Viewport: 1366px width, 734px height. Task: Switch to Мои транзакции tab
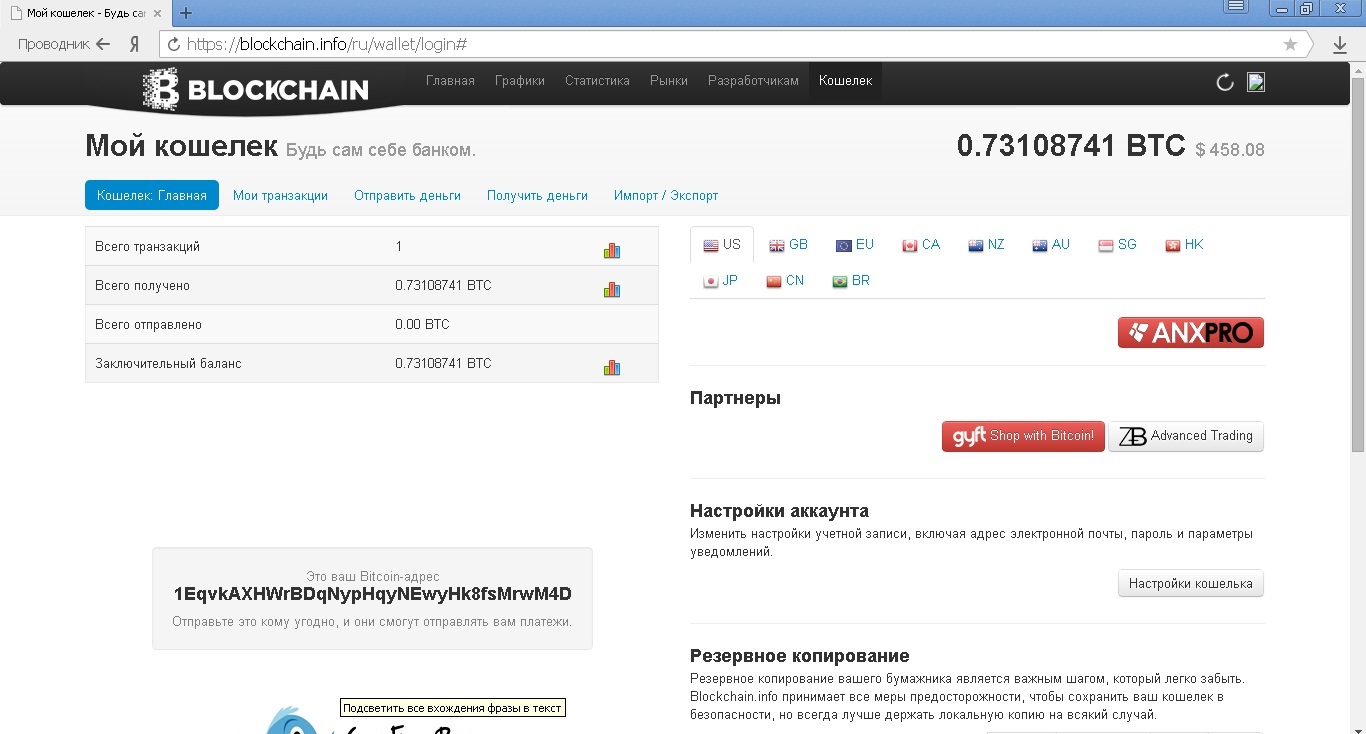280,195
